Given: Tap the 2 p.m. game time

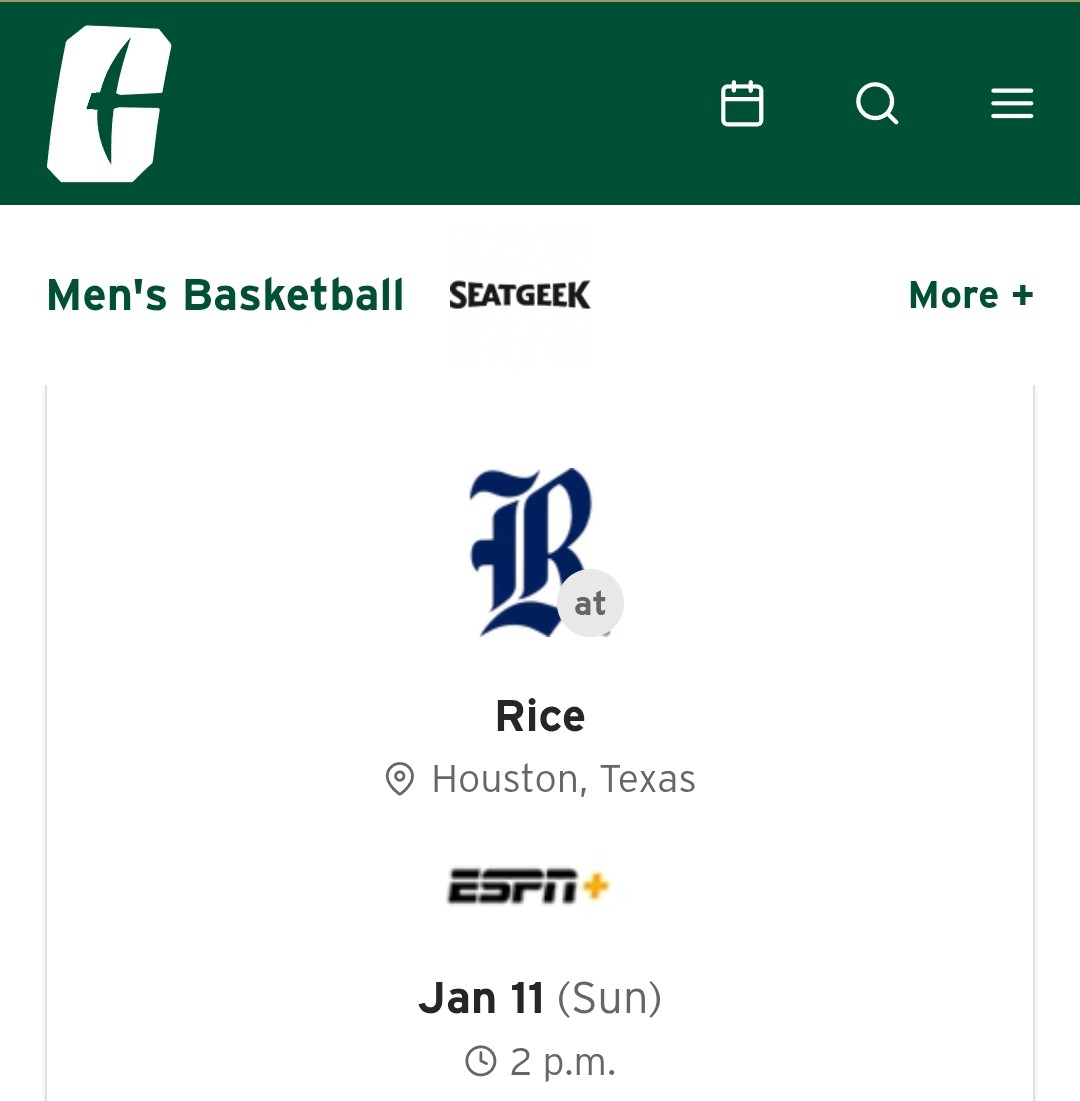Looking at the screenshot, I should point(562,1061).
